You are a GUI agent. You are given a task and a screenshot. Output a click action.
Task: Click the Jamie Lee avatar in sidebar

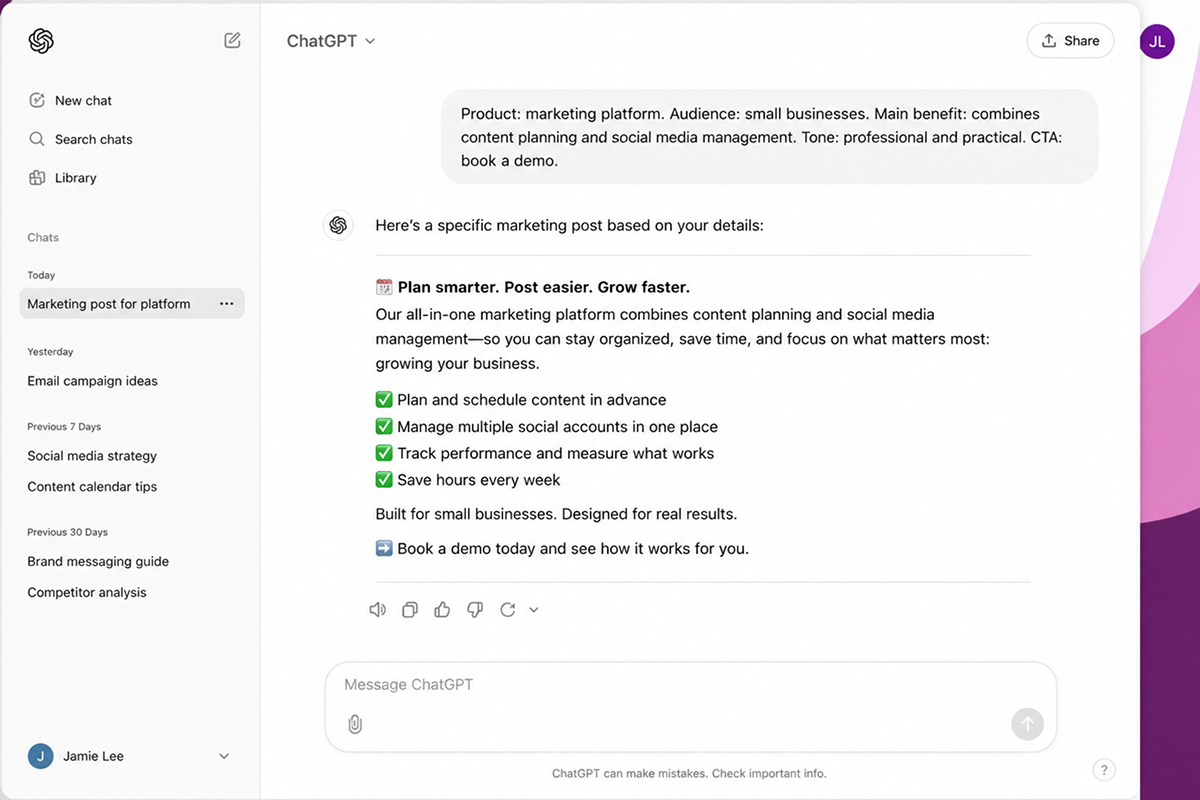pos(41,757)
